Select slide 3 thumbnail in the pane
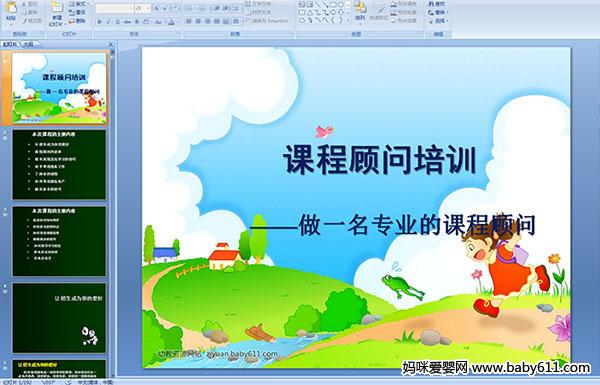 59,241
